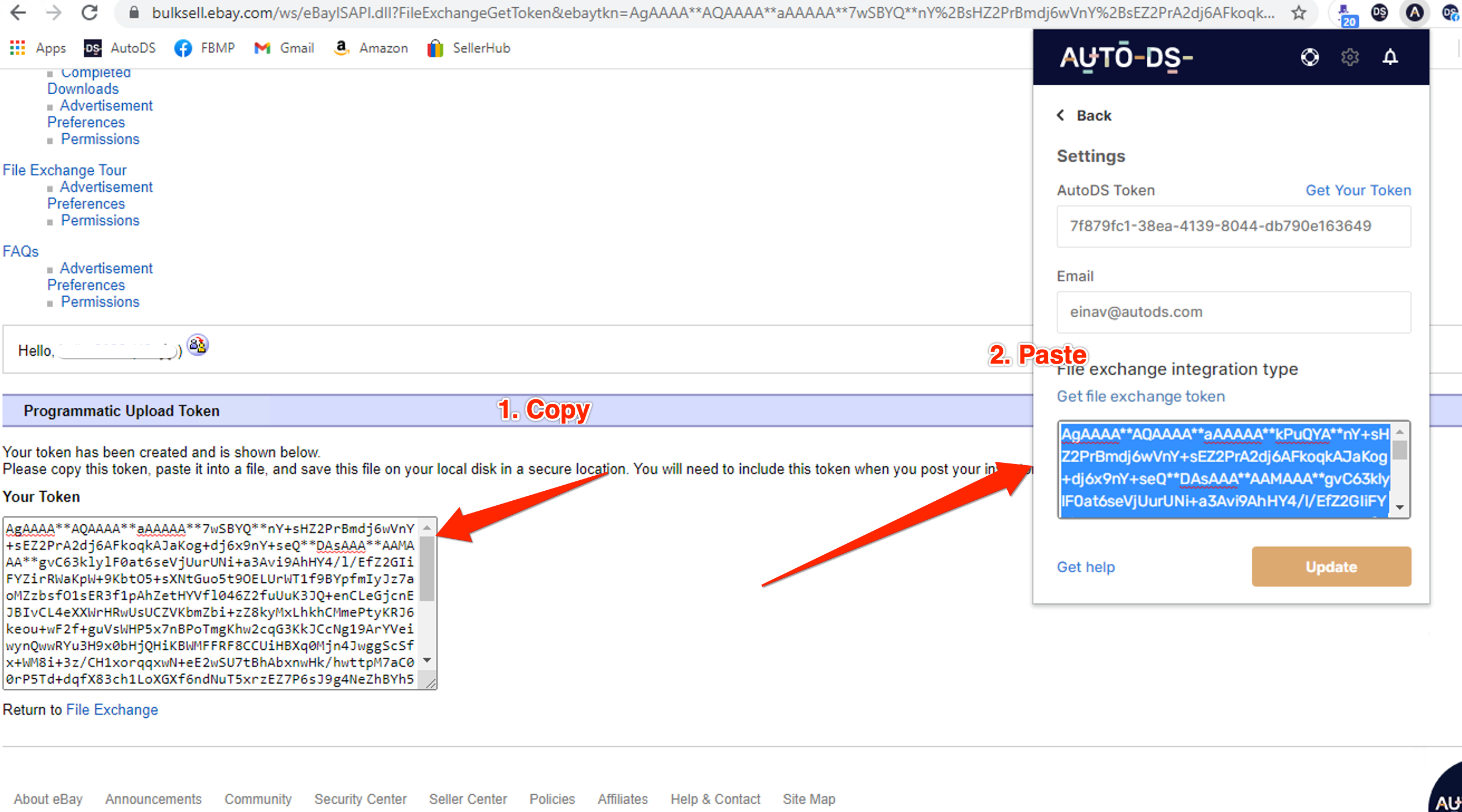The image size is (1462, 812).
Task: Click the Get Your Token link
Action: (x=1358, y=191)
